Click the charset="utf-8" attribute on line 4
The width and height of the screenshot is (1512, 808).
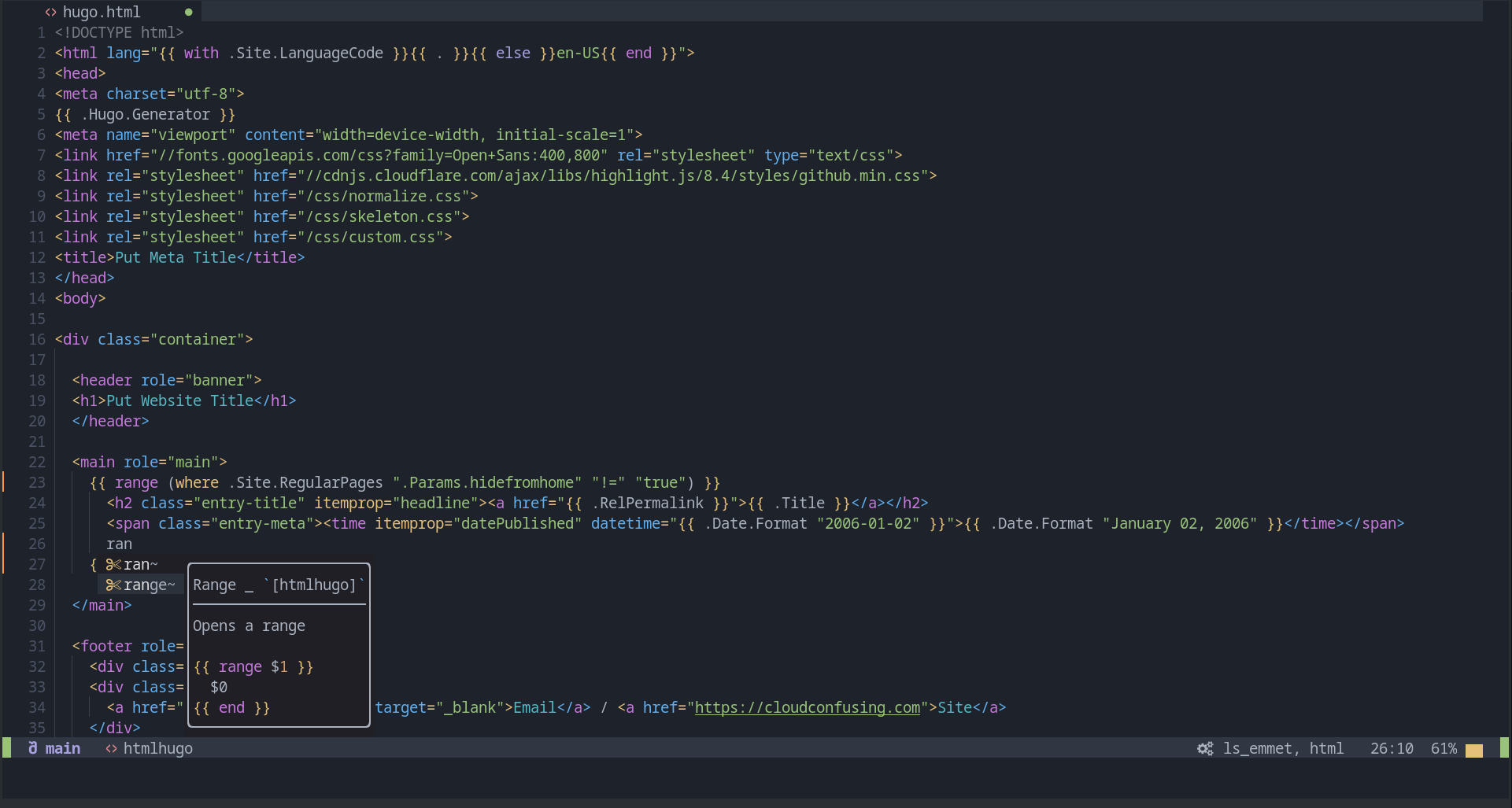[x=171, y=94]
